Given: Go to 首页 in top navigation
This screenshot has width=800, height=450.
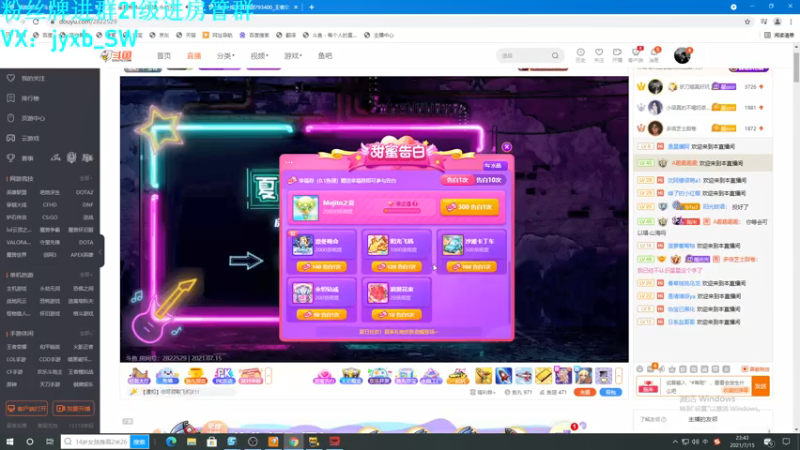Looking at the screenshot, I should click(x=164, y=56).
